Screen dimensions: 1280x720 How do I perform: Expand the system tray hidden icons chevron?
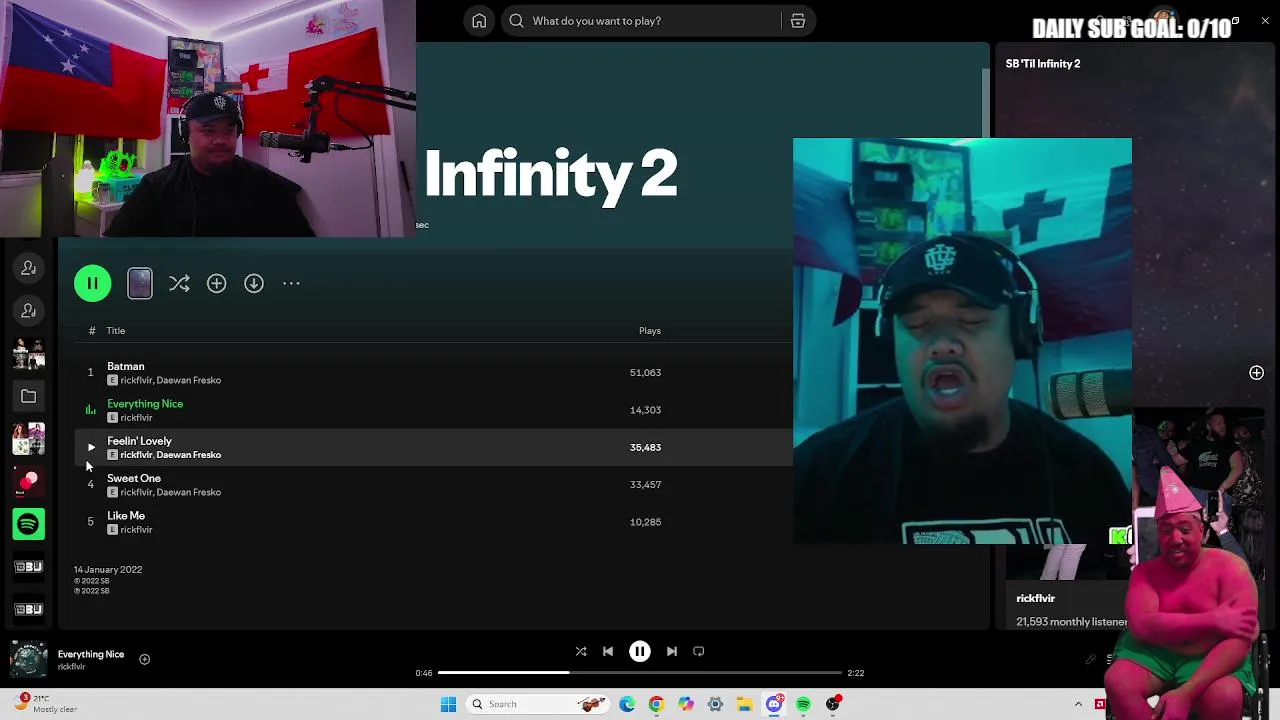tap(1078, 704)
